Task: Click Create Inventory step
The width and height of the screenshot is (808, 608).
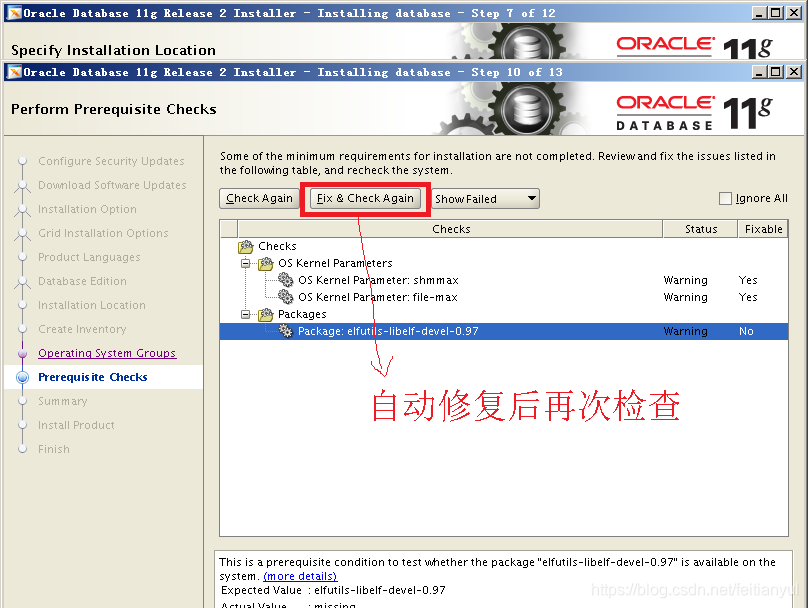Action: pyautogui.click(x=82, y=329)
